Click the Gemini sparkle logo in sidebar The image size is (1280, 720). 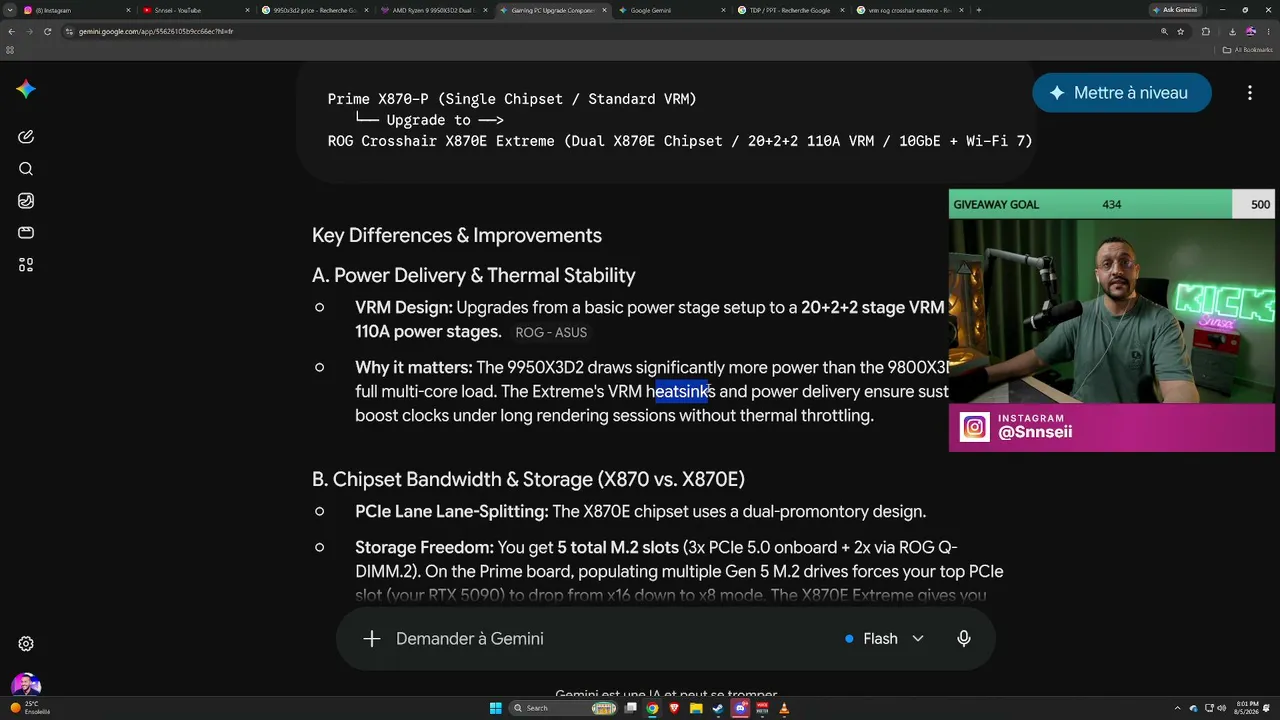click(26, 90)
